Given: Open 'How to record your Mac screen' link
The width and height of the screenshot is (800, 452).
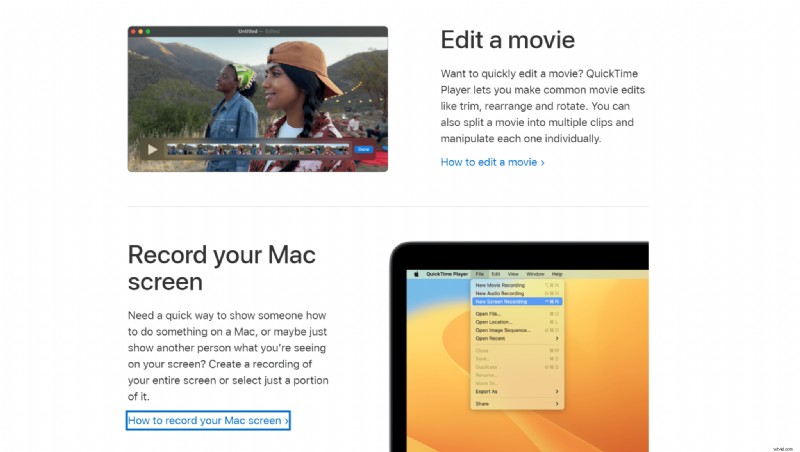Looking at the screenshot, I should pos(208,421).
